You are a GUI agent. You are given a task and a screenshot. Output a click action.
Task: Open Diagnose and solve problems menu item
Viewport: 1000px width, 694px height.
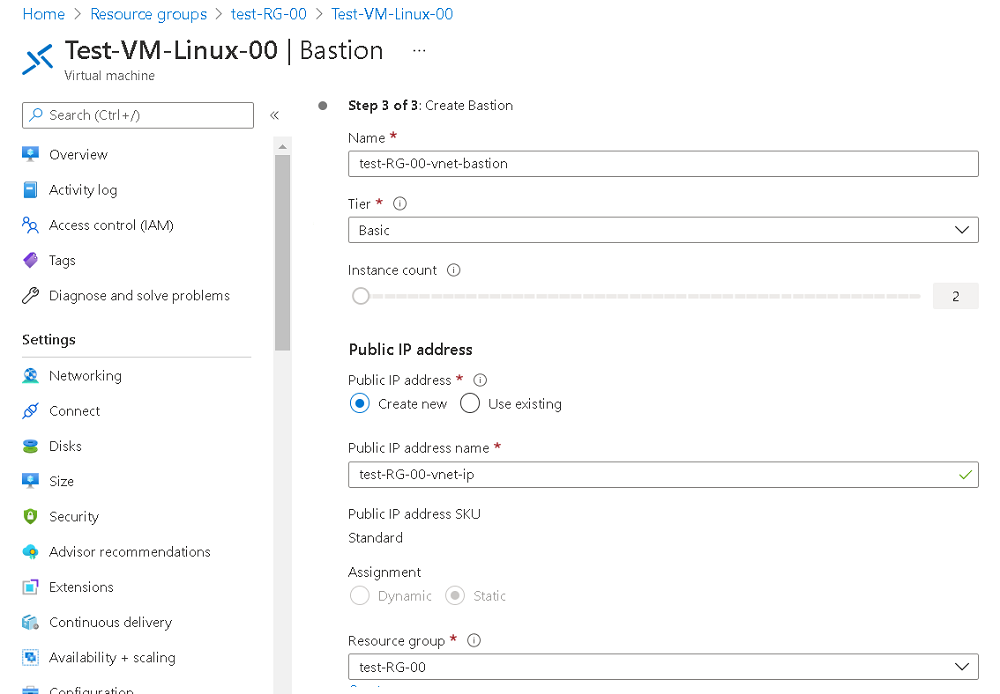pyautogui.click(x=139, y=295)
